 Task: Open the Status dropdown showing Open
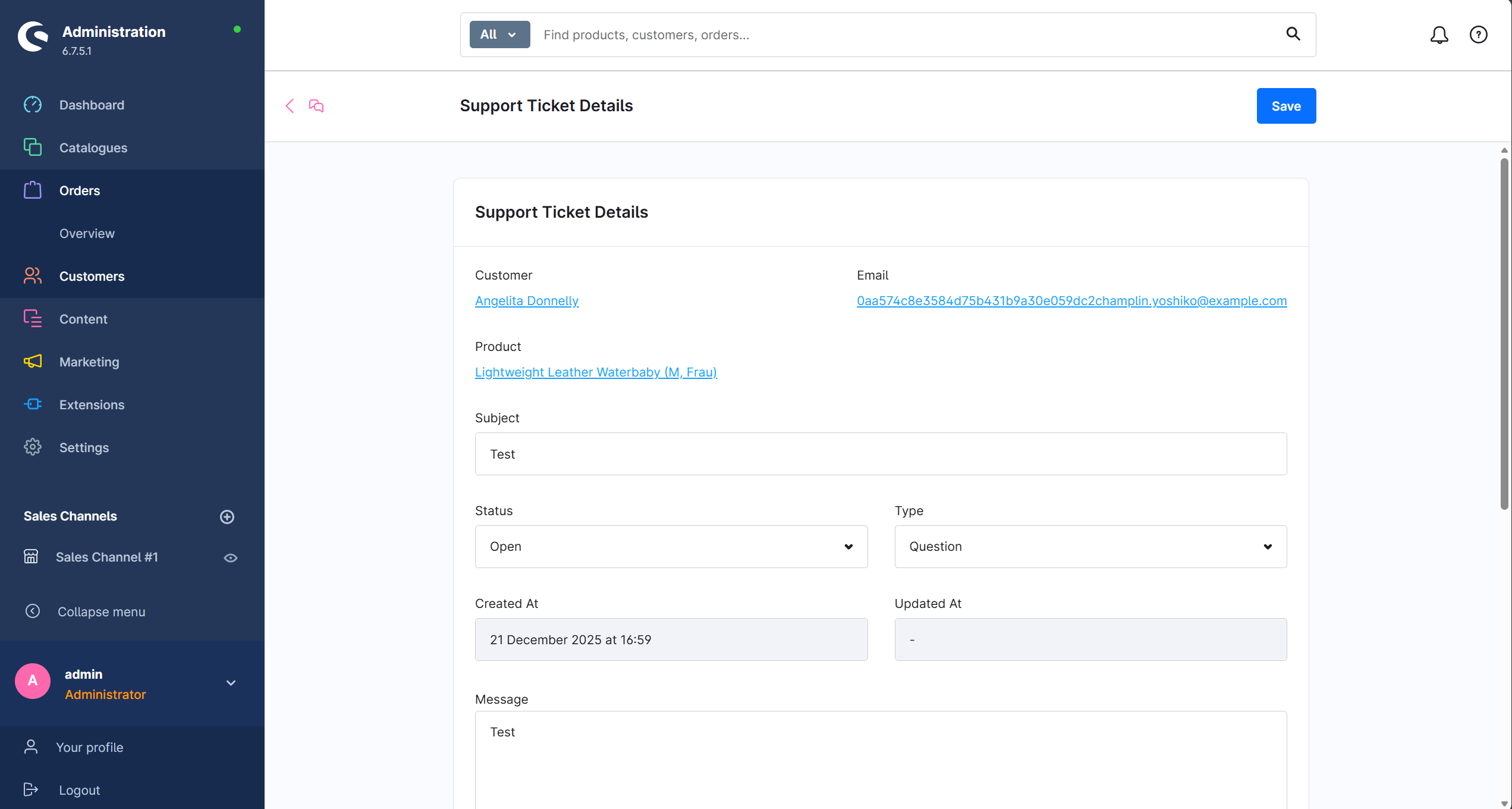[671, 547]
